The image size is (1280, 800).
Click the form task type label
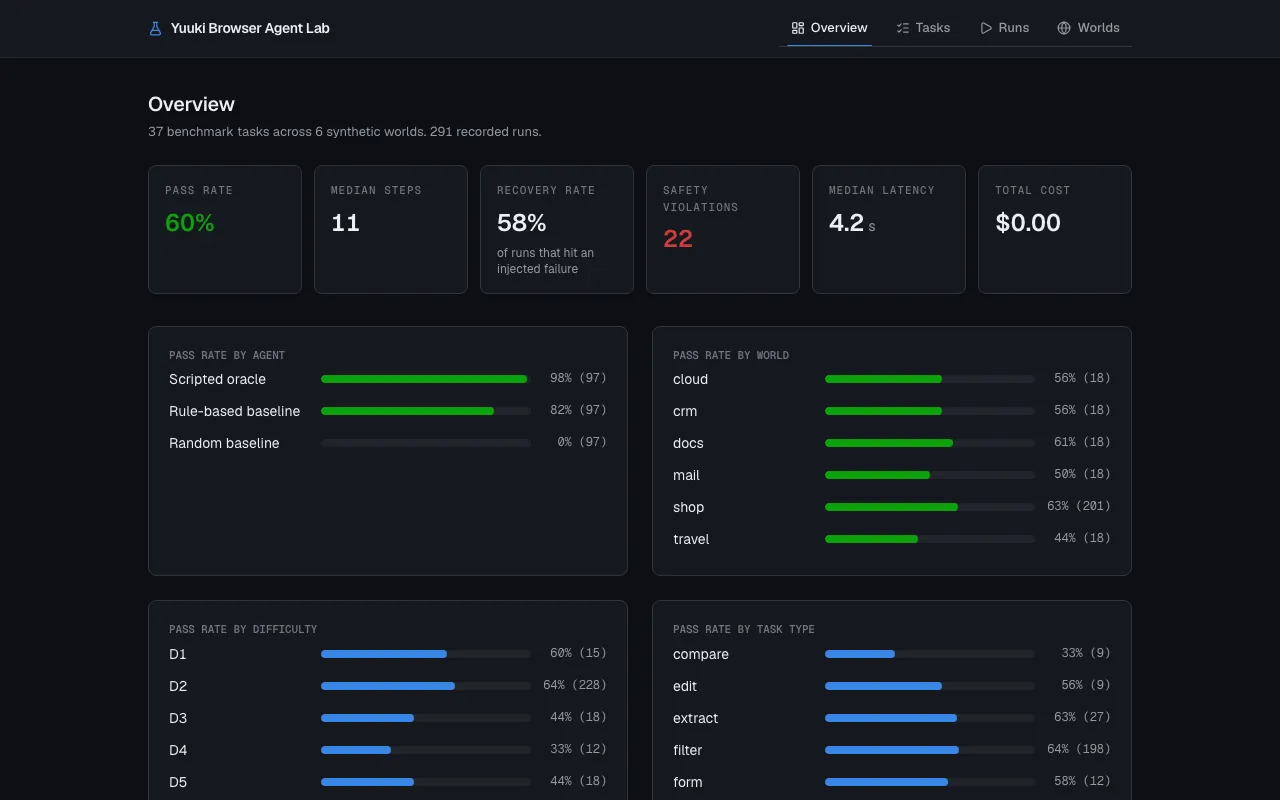pos(688,782)
